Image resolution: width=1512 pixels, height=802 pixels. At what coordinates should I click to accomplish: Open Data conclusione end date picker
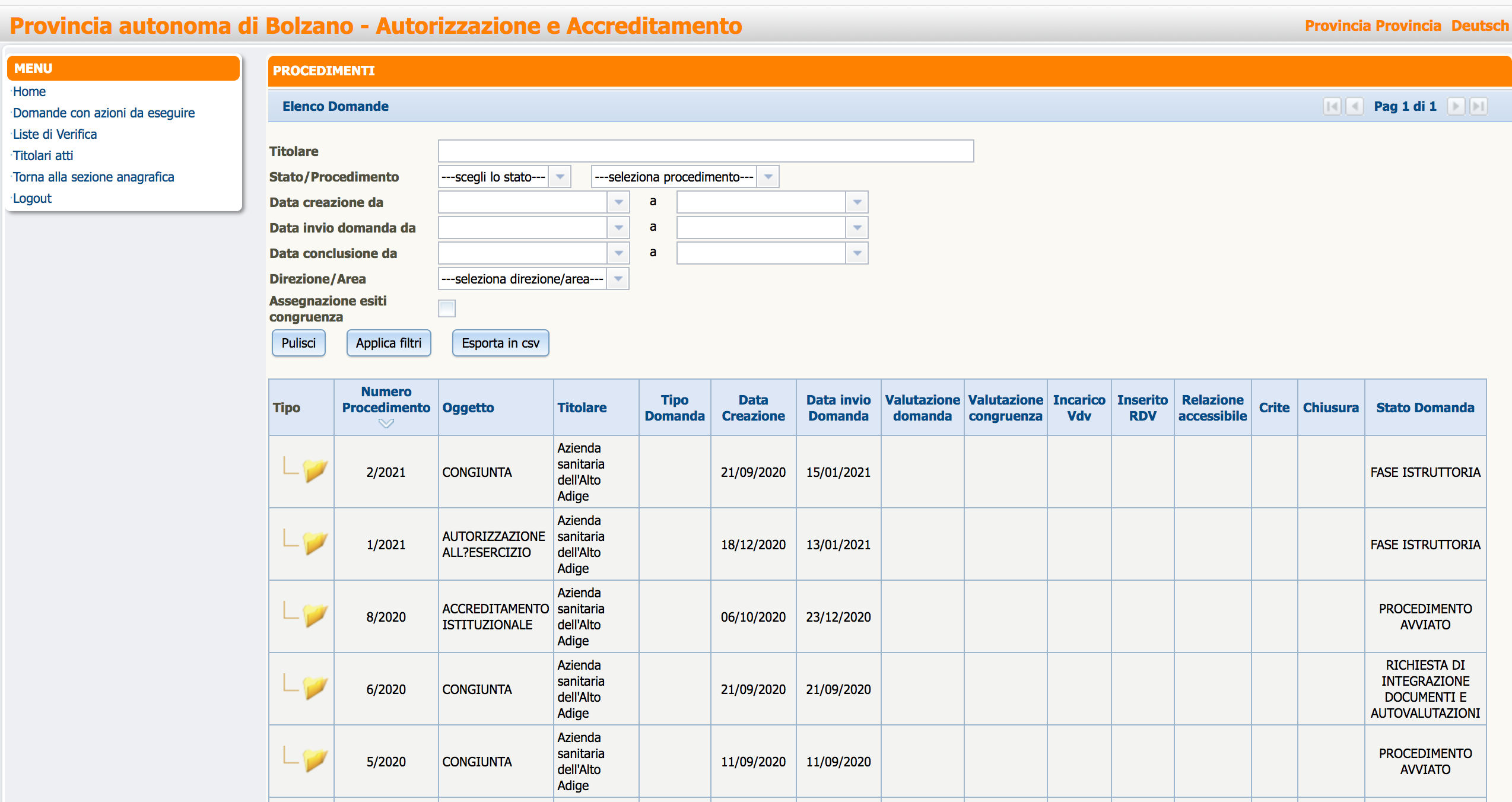[857, 253]
